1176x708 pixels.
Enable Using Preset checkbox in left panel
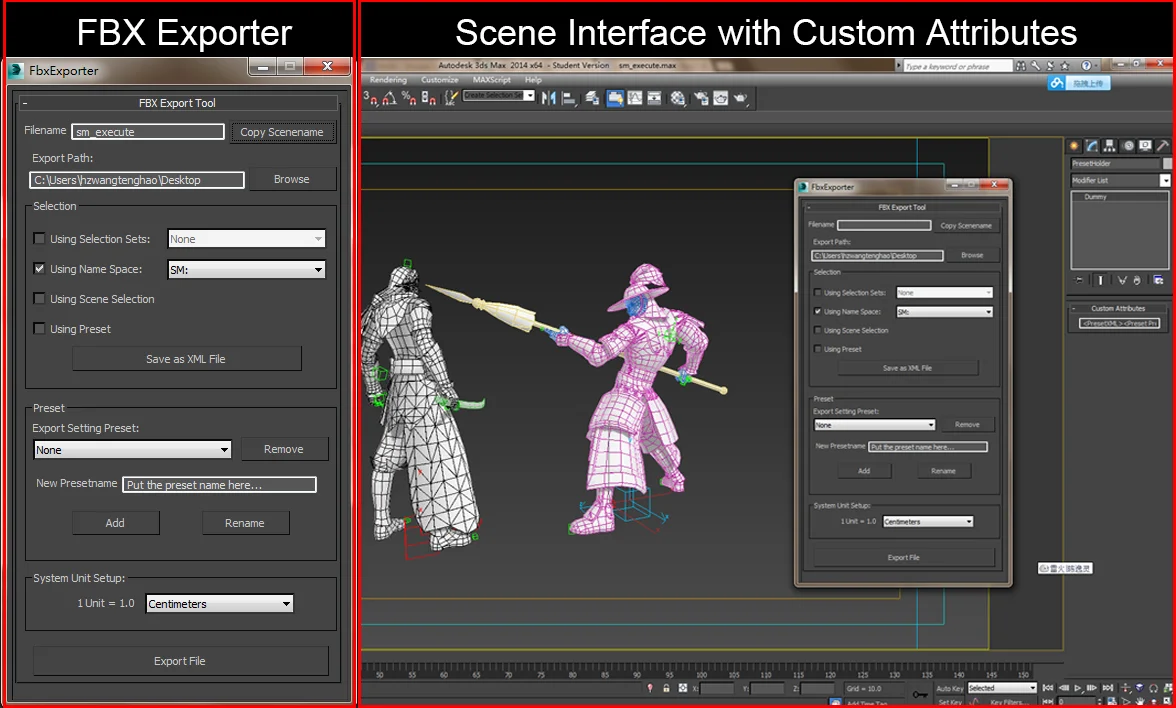click(x=39, y=328)
